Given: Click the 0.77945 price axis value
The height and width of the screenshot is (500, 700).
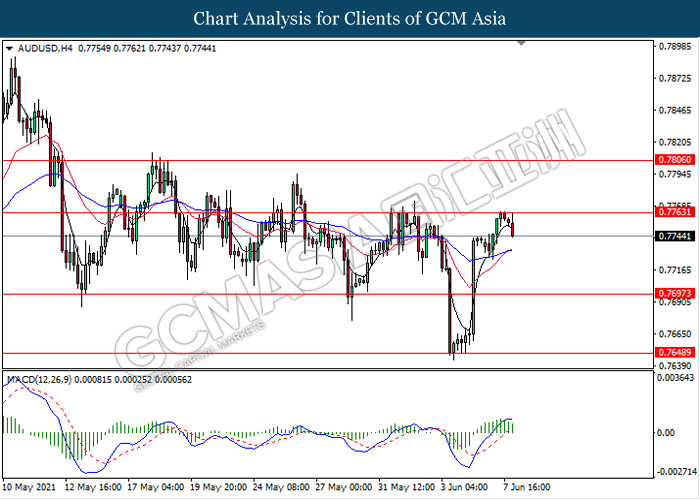Looking at the screenshot, I should click(x=675, y=174).
